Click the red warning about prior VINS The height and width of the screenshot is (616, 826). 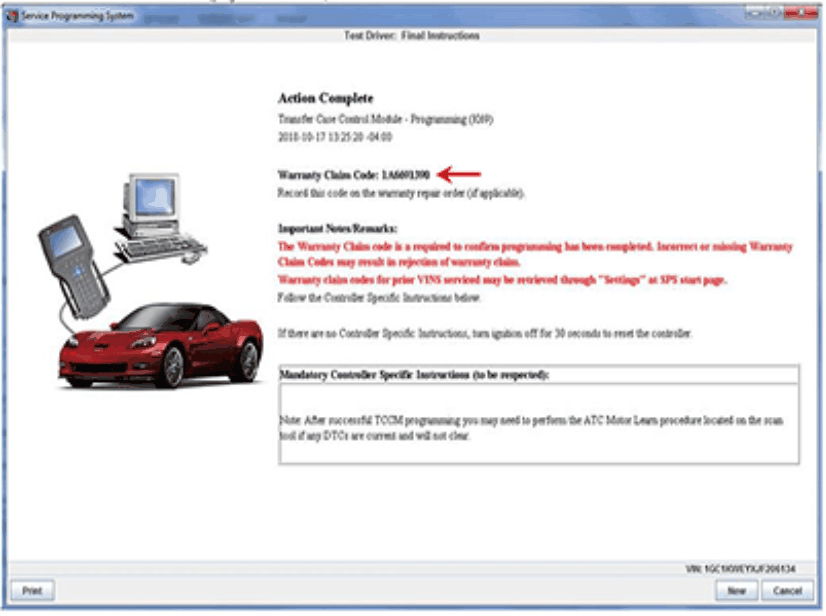click(x=502, y=280)
